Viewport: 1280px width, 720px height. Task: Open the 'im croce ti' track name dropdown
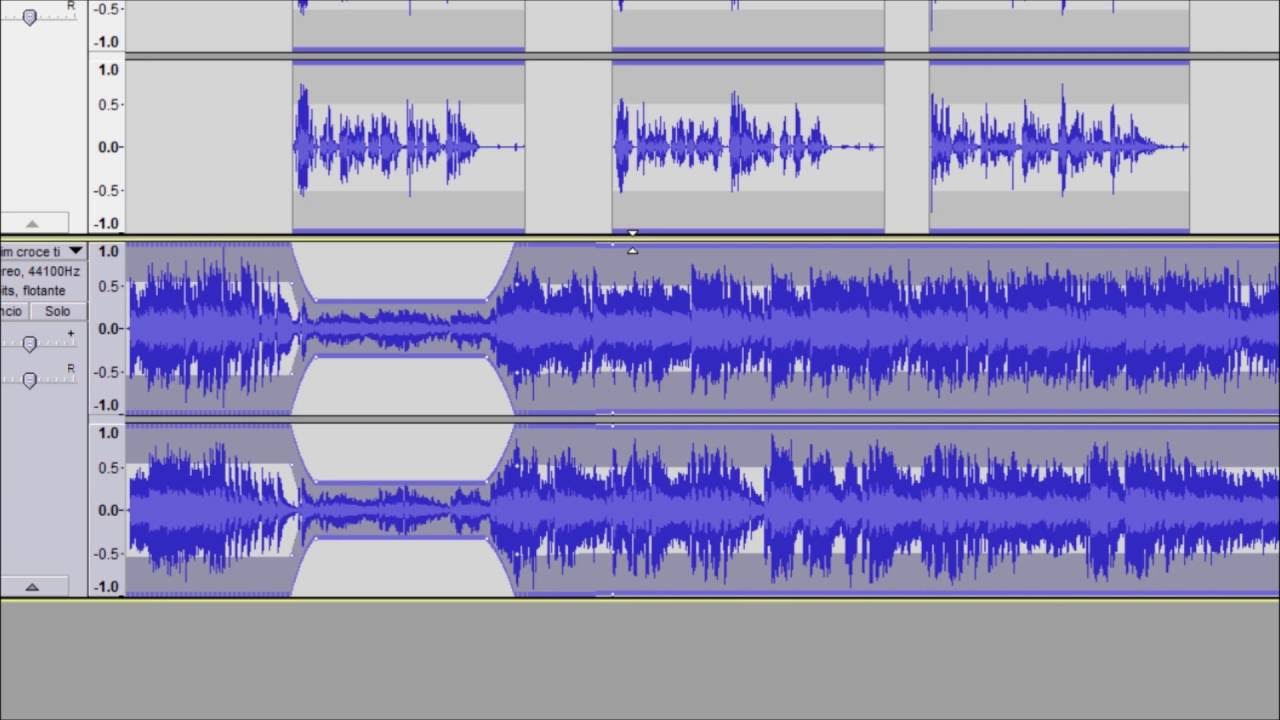pyautogui.click(x=43, y=252)
